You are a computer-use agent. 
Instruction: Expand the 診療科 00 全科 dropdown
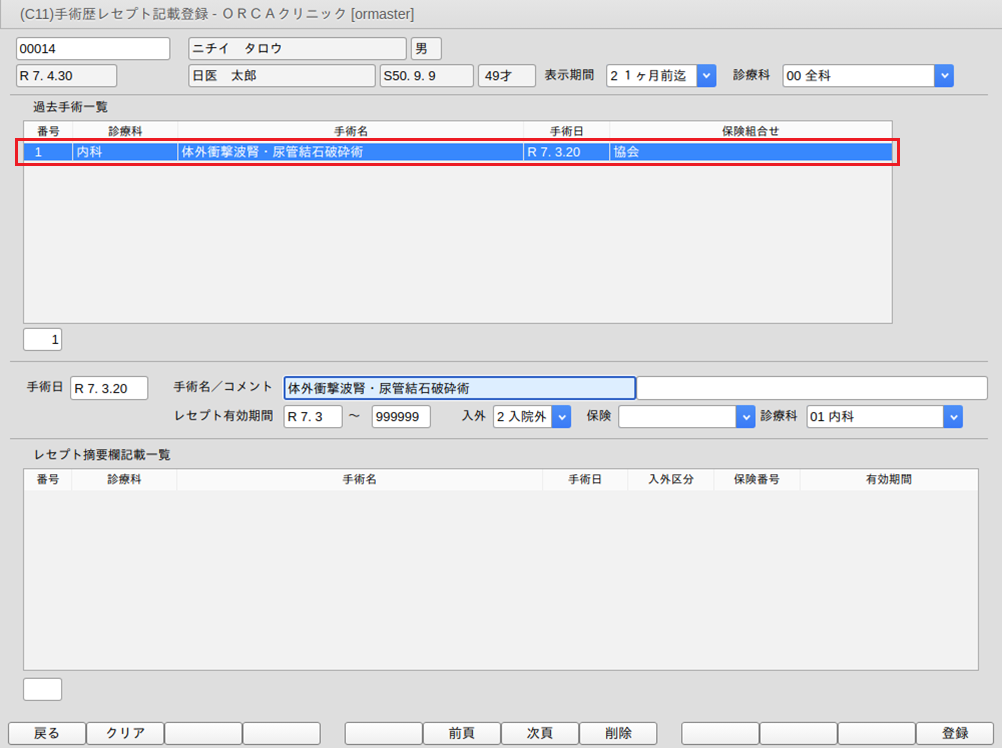[x=943, y=76]
